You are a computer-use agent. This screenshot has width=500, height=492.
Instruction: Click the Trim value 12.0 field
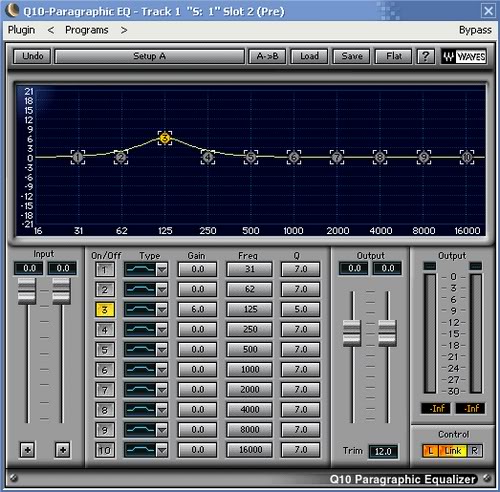[x=383, y=451]
